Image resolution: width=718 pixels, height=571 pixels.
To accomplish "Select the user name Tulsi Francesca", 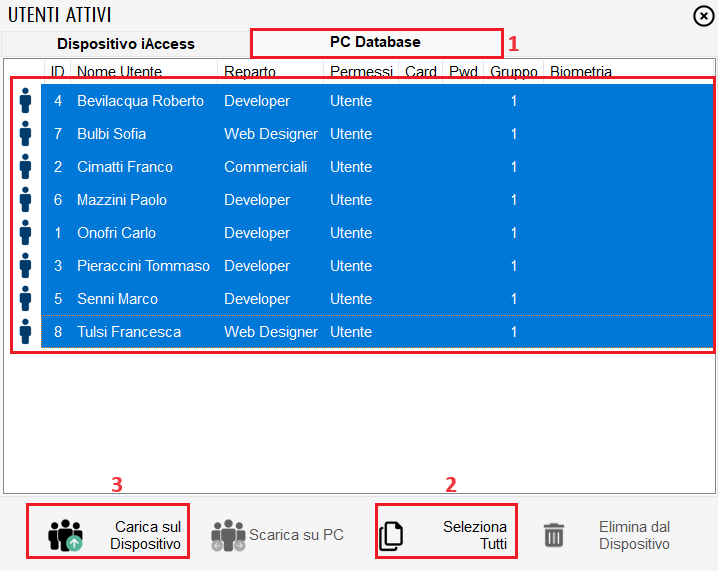I will click(x=129, y=332).
